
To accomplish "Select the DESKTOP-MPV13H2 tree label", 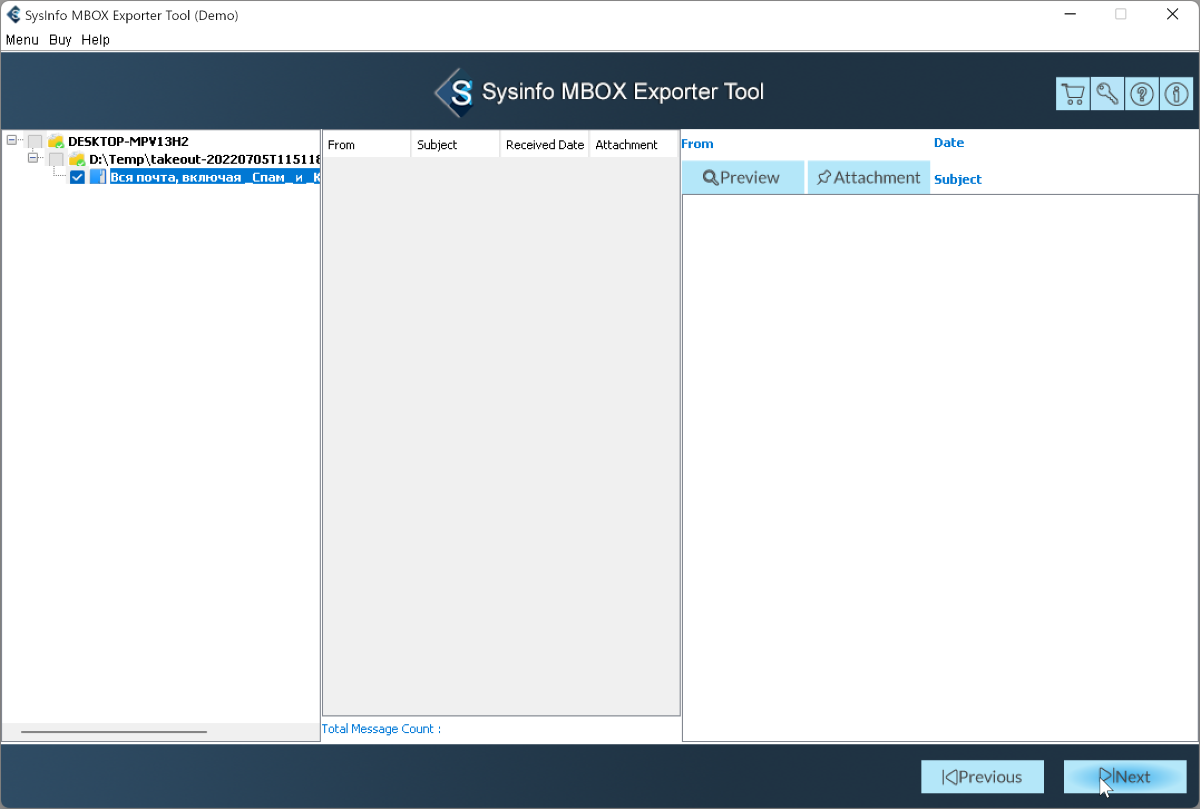I will click(128, 142).
